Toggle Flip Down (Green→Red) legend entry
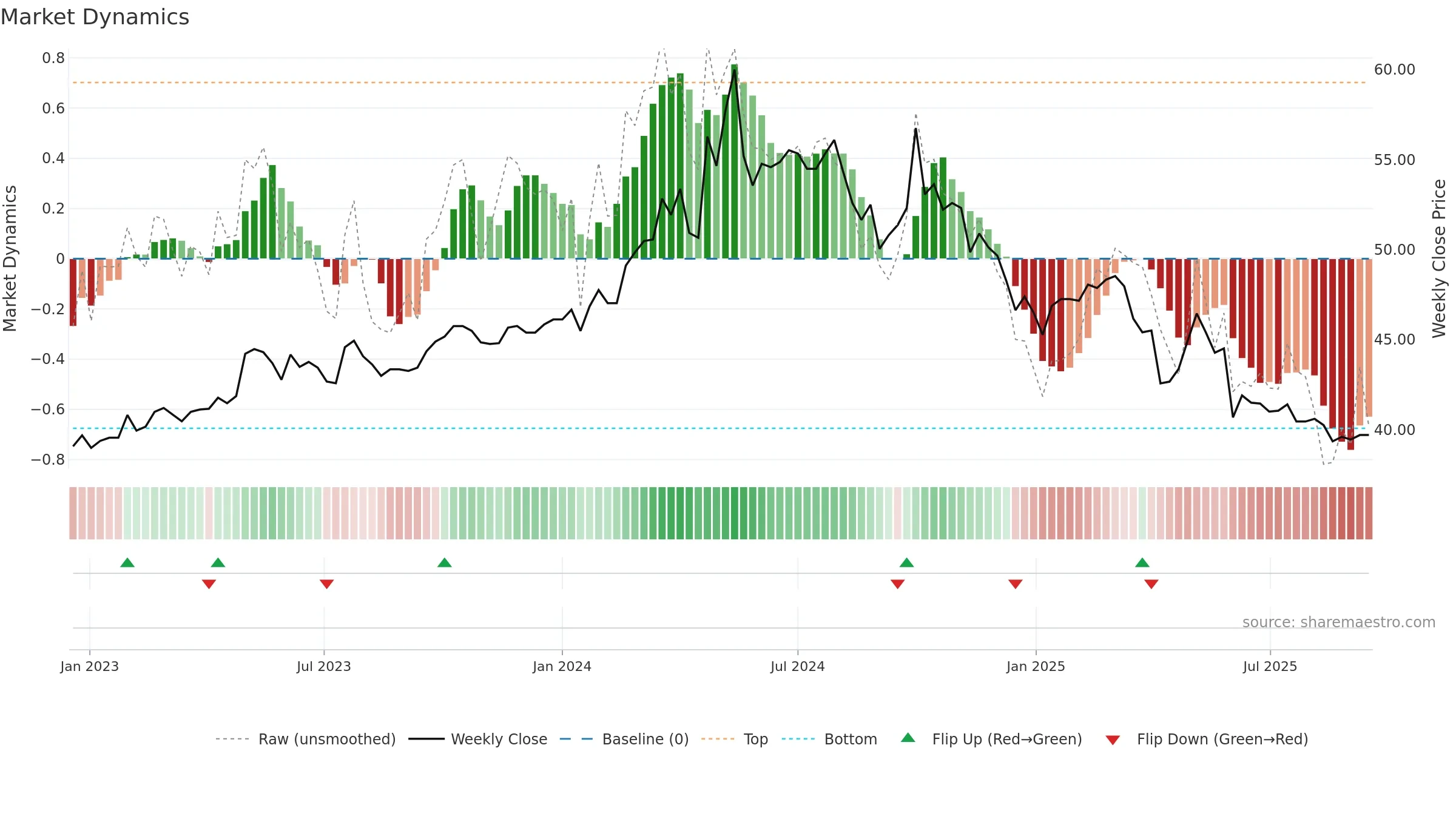The height and width of the screenshot is (819, 1456). click(x=1207, y=739)
